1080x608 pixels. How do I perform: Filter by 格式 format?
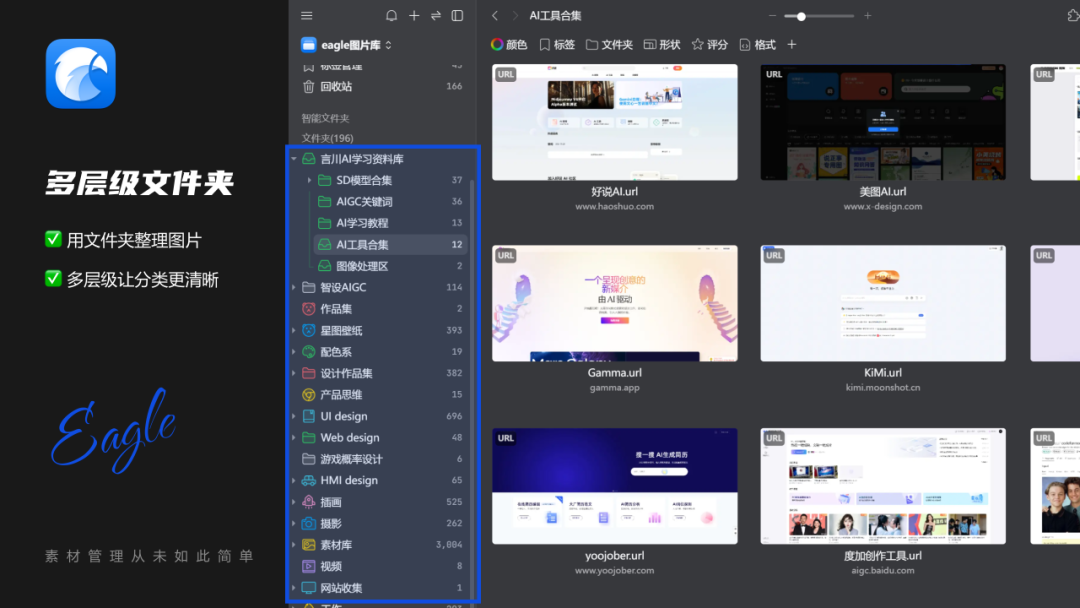pos(757,45)
